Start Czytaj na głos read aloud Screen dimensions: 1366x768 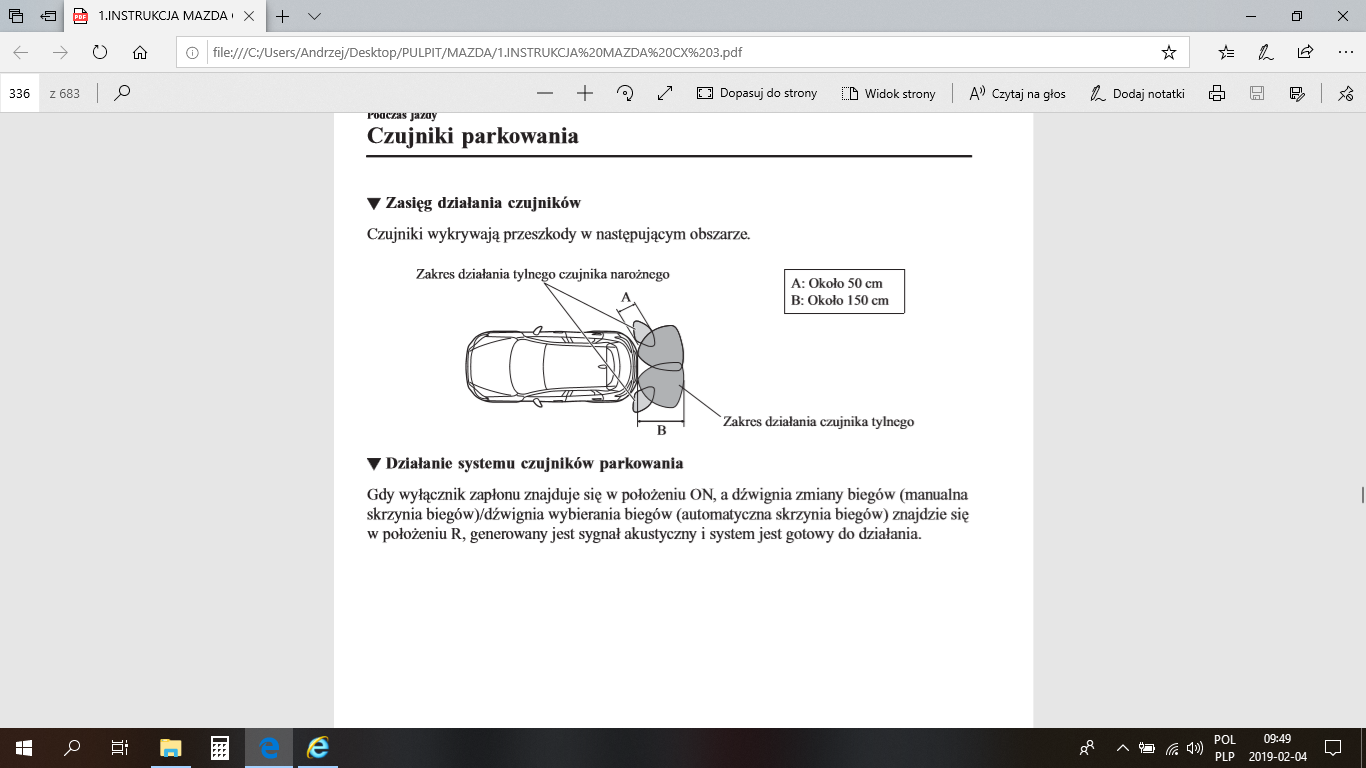tap(1017, 93)
